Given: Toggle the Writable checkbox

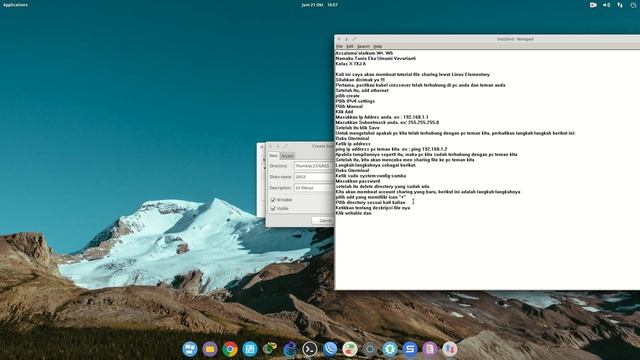Looking at the screenshot, I should 273,200.
